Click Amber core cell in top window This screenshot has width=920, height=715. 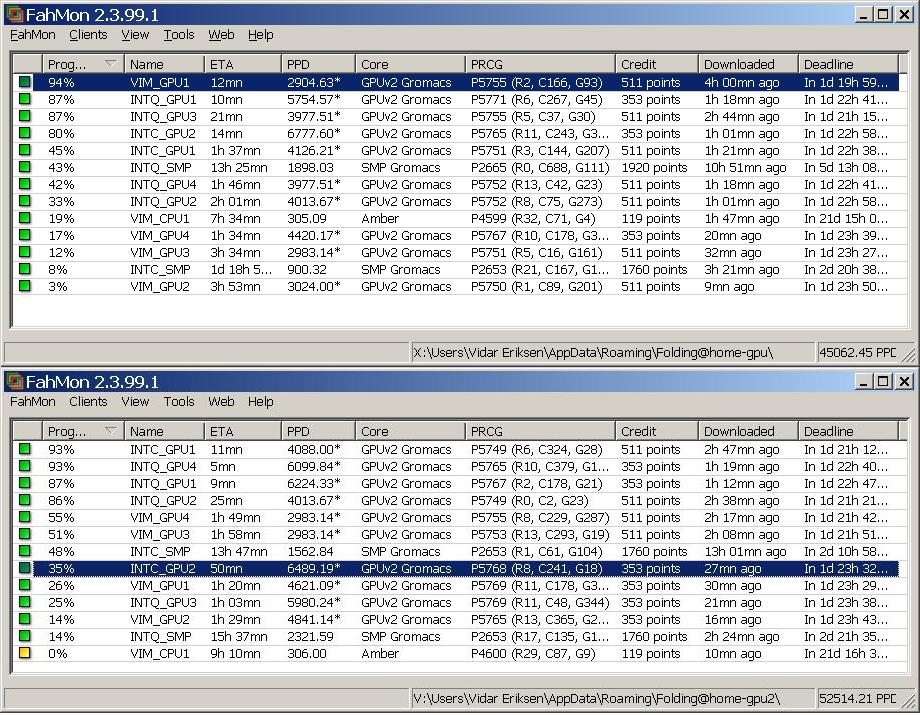[x=380, y=218]
